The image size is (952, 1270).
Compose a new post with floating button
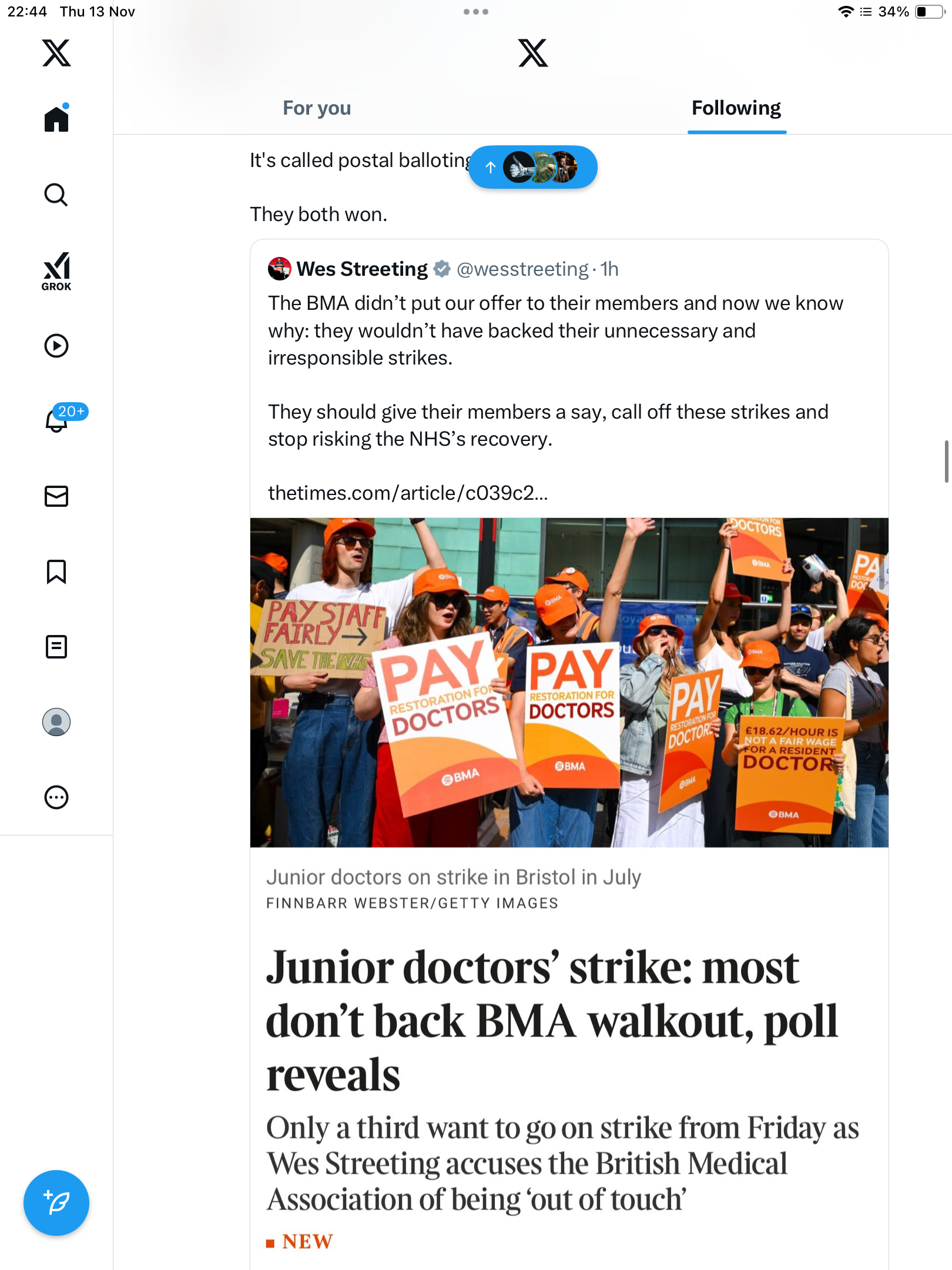coord(56,1203)
